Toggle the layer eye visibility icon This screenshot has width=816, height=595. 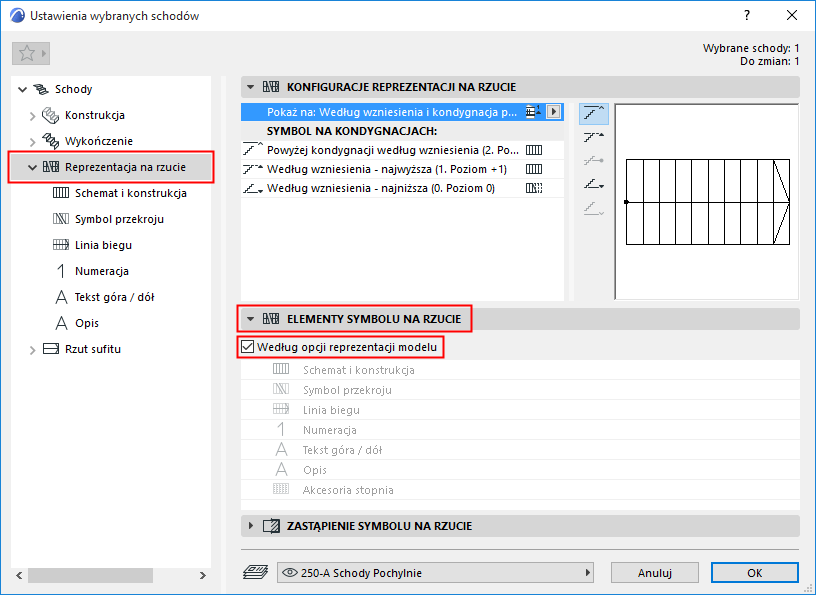tap(289, 573)
